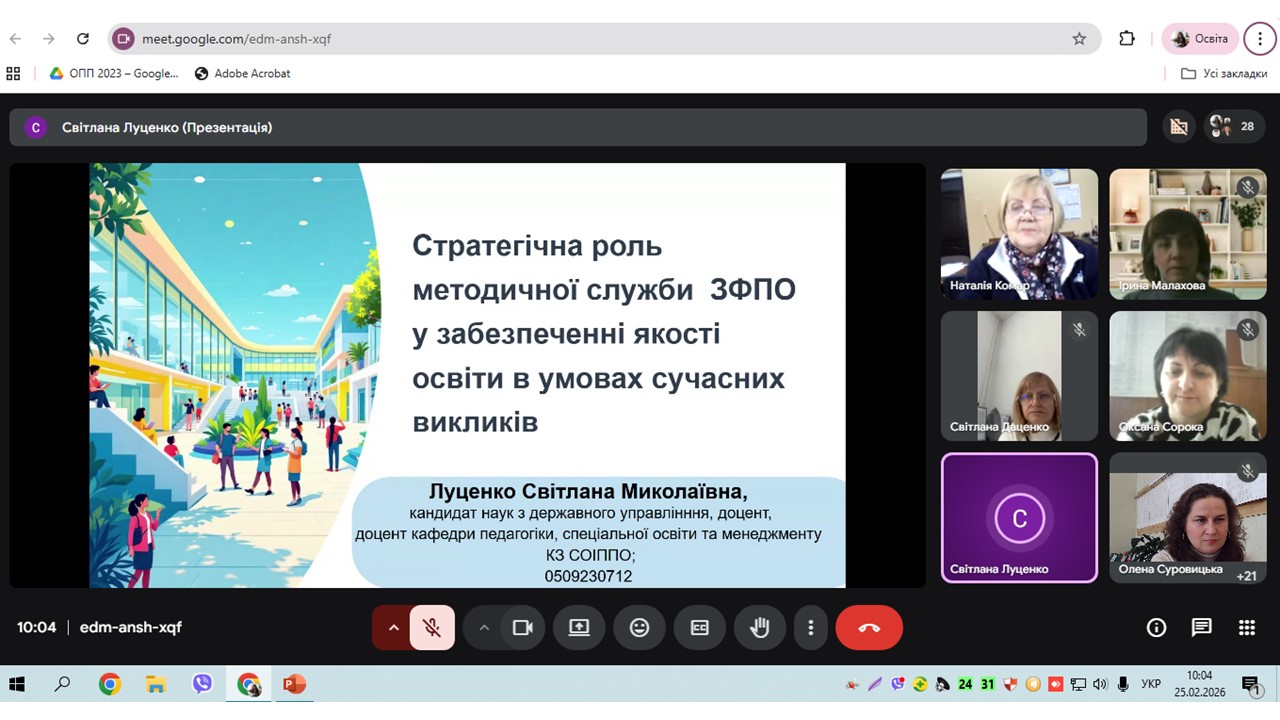The image size is (1280, 720).
Task: Open the Усі закладки bookmarks folder
Action: [1224, 73]
